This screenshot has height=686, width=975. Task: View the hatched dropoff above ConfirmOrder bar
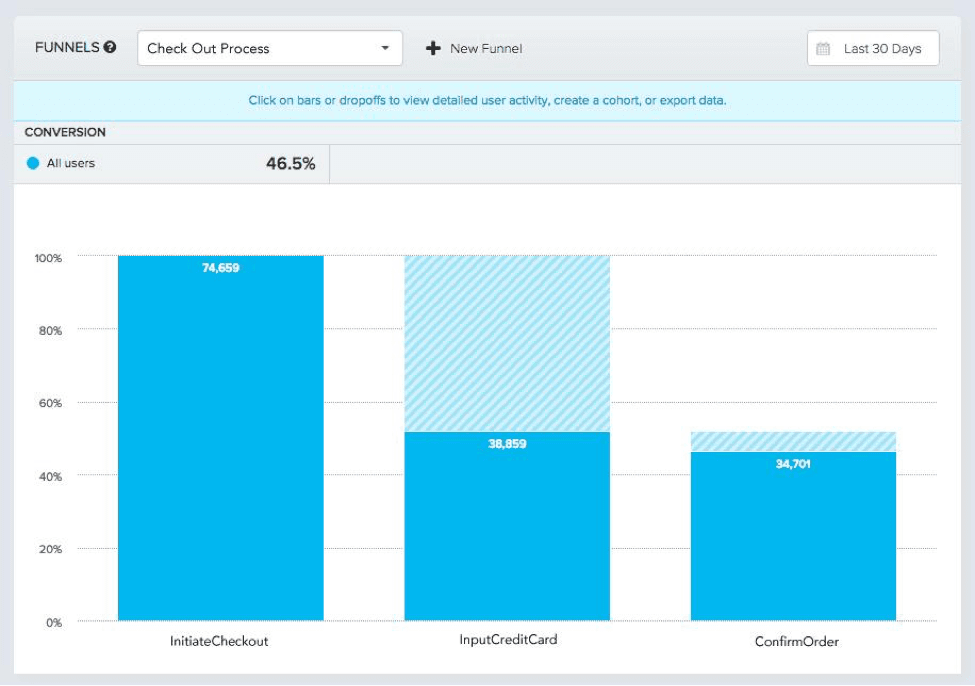click(793, 441)
